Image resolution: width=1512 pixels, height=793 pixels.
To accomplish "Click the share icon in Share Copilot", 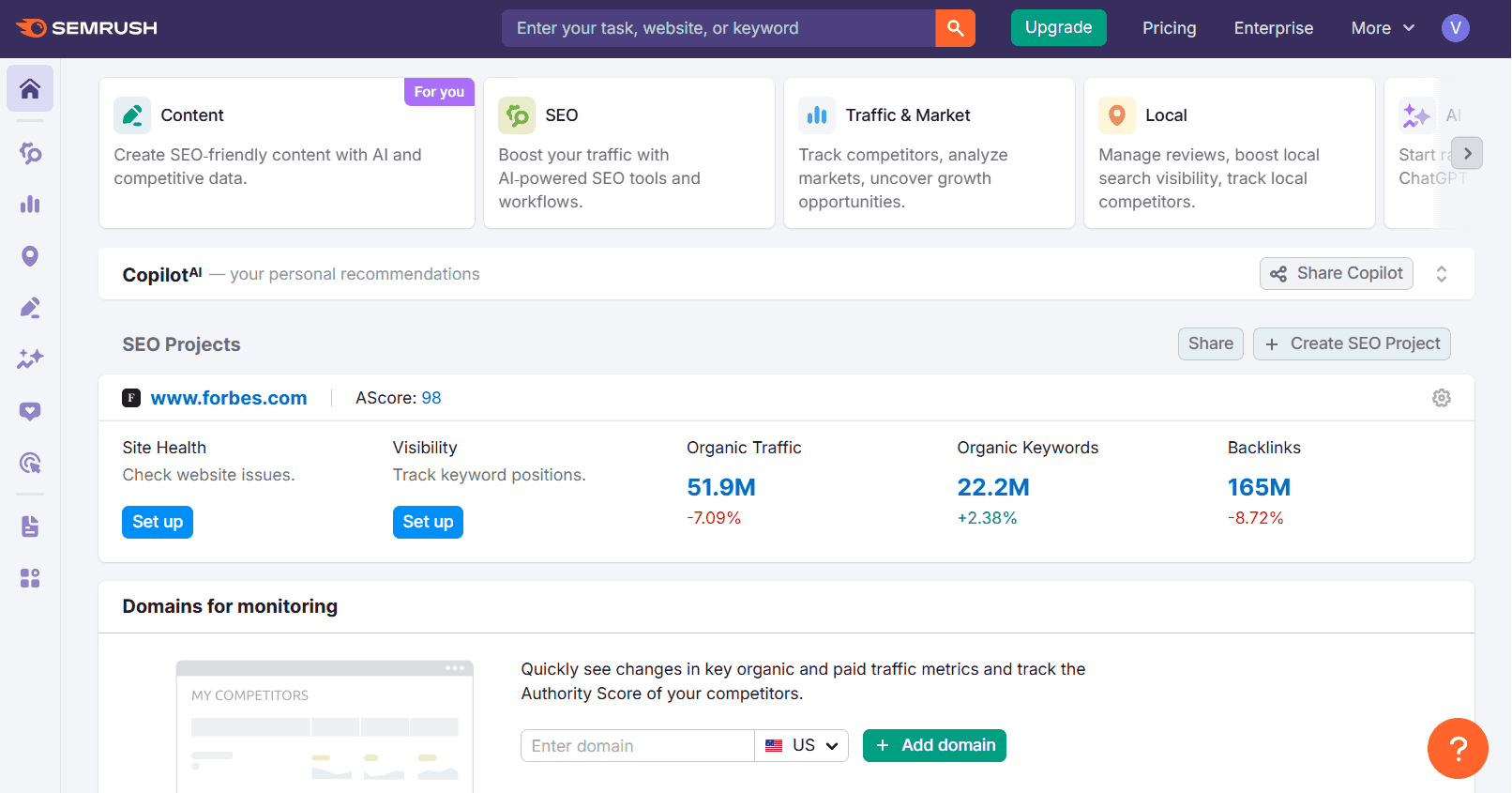I will [1278, 274].
